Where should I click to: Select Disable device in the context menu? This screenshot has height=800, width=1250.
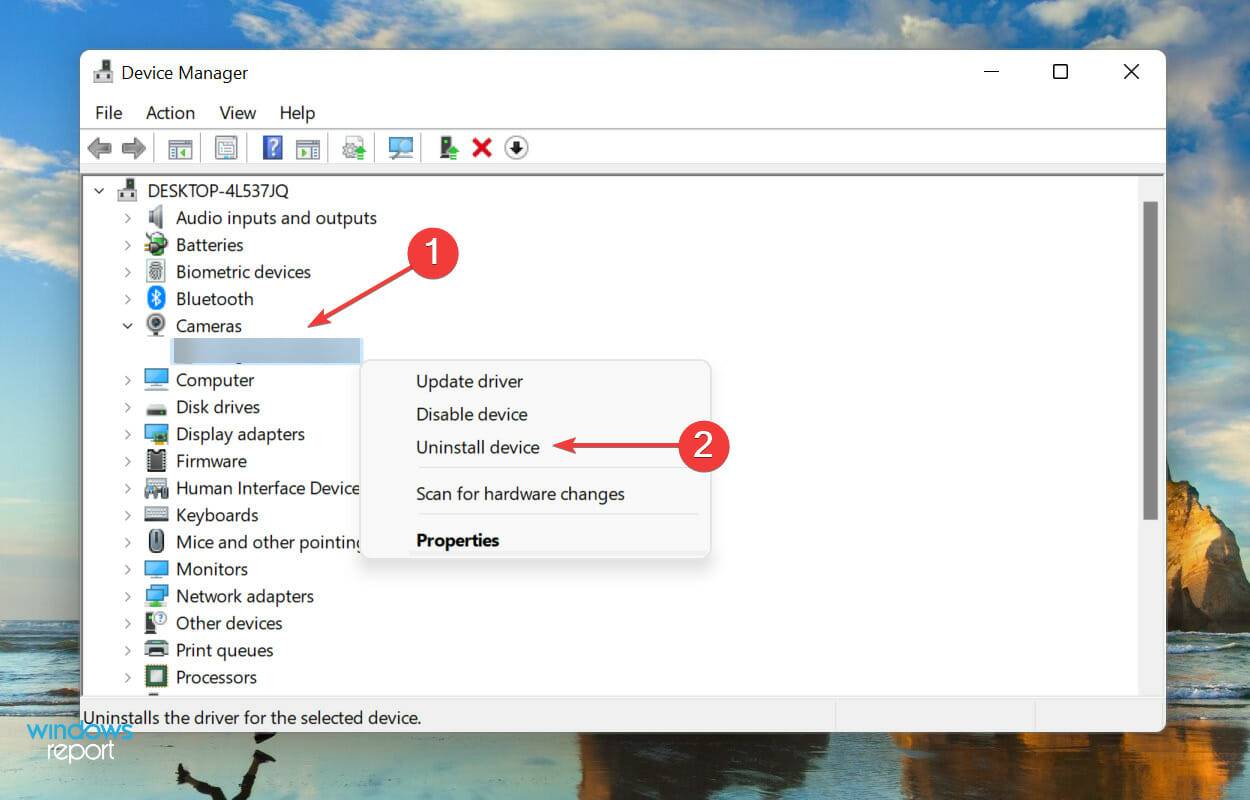(x=471, y=414)
